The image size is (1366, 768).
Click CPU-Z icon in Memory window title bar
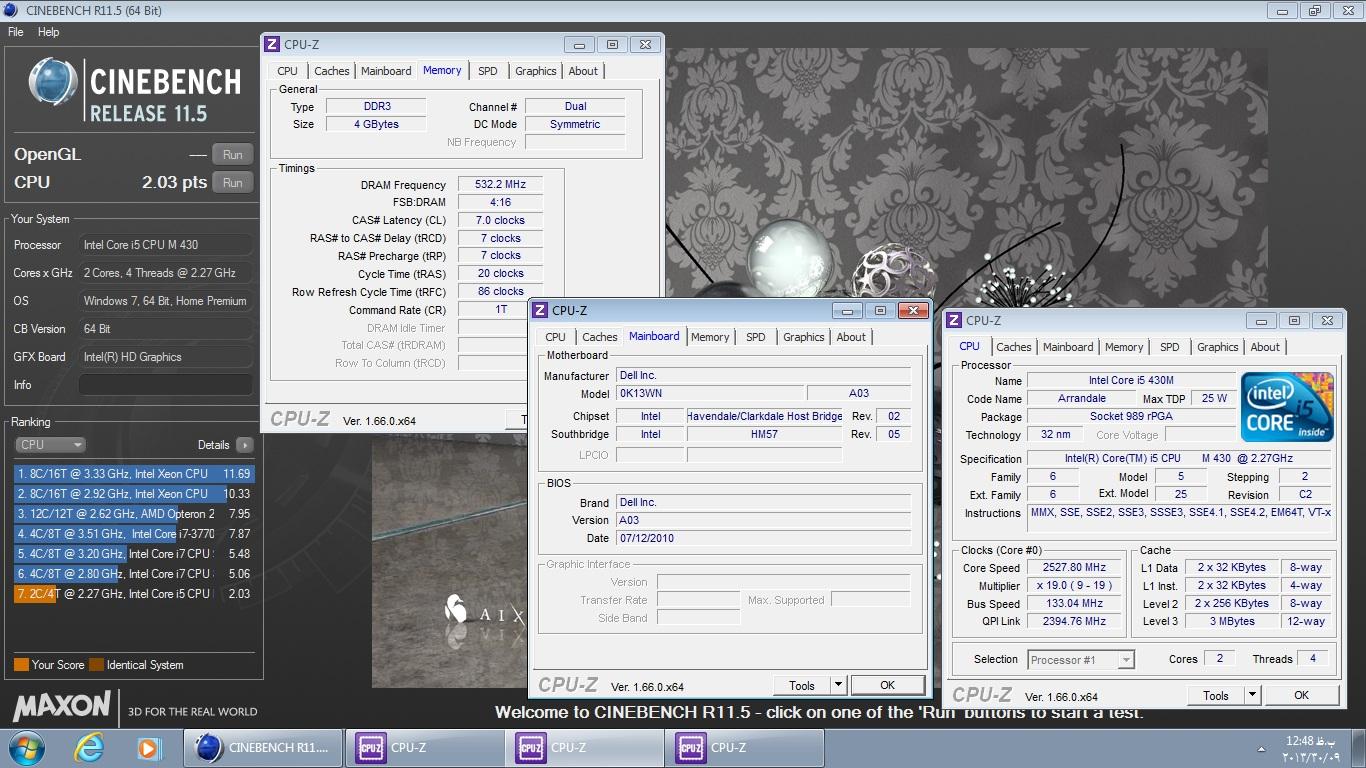coord(272,44)
